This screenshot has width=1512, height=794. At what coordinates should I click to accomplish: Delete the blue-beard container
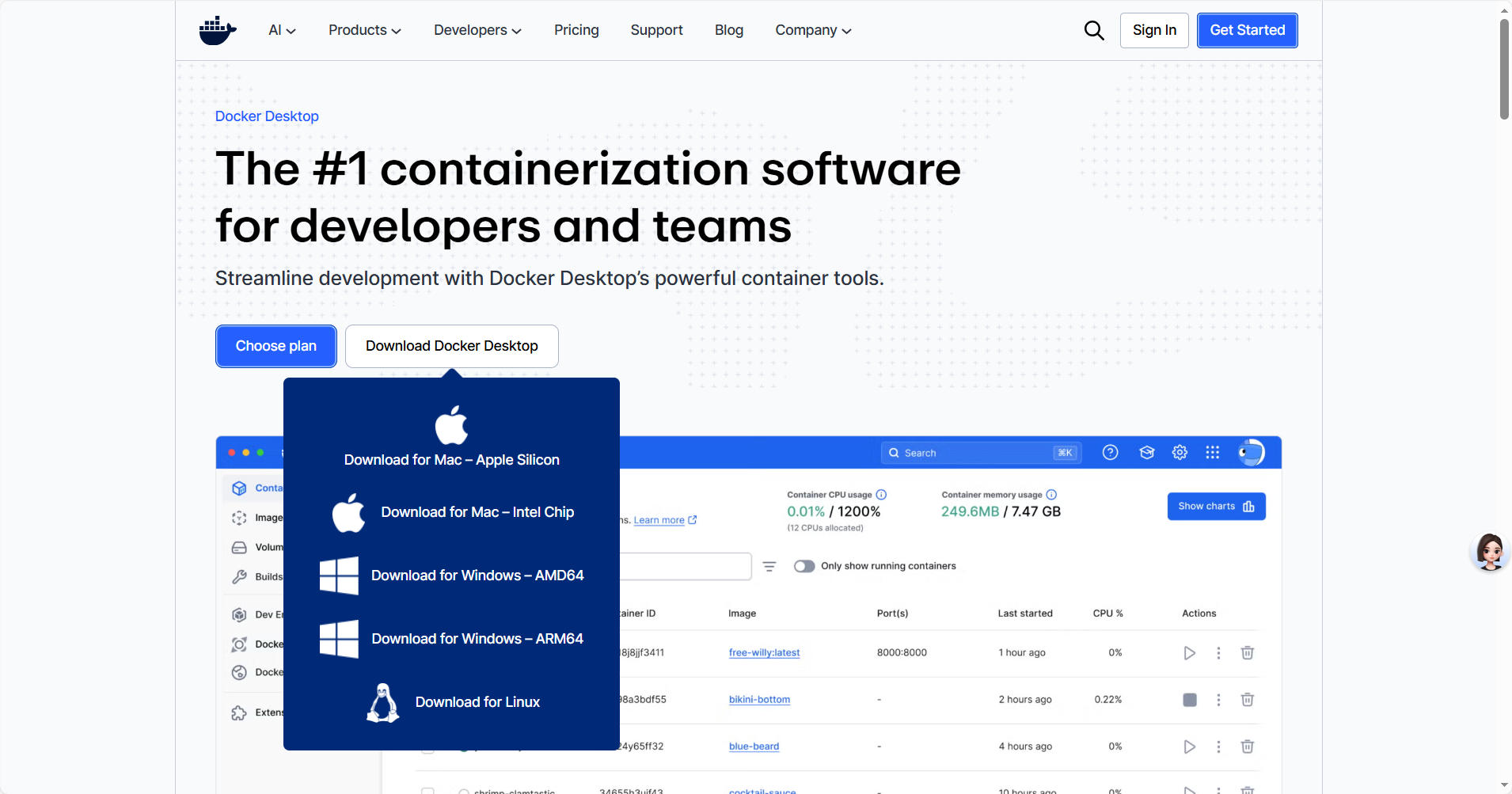[x=1248, y=747]
